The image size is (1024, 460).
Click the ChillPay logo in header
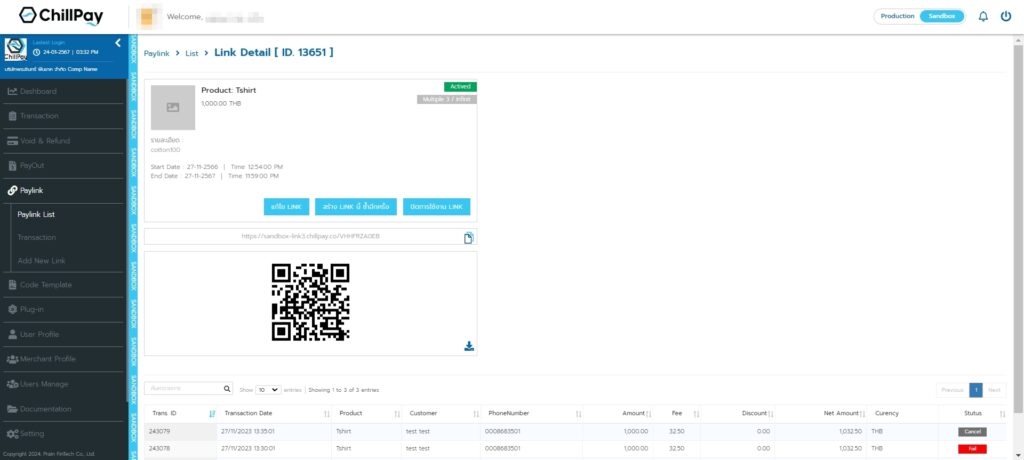[x=61, y=16]
